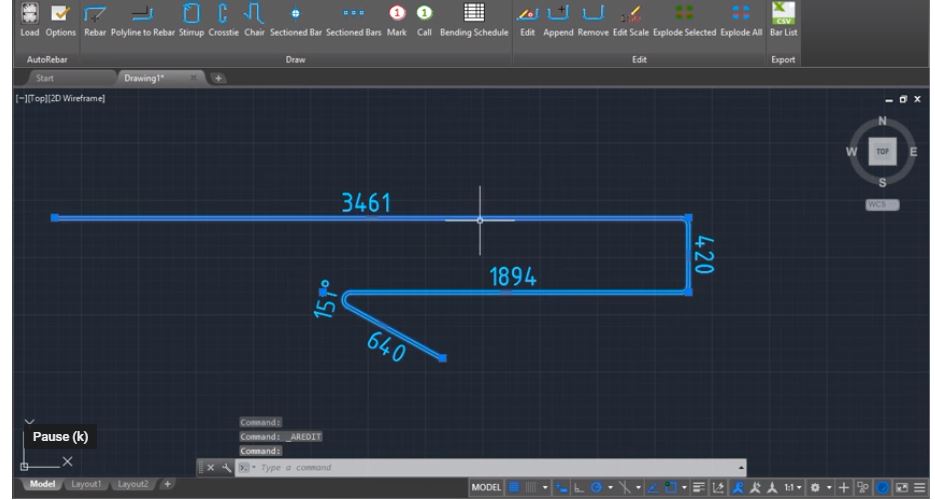Open annotation scale 1:1 dropdown
The image size is (935, 500).
click(792, 487)
